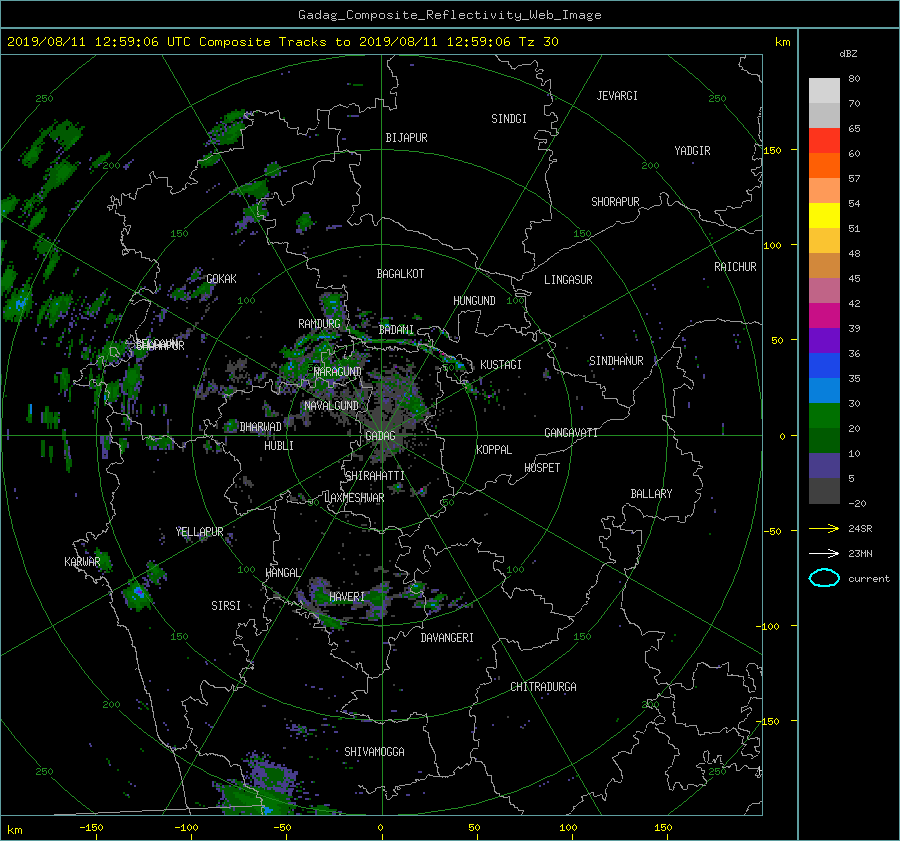Click the SINDGI city label
Screen dimensions: 900x841
[509, 119]
